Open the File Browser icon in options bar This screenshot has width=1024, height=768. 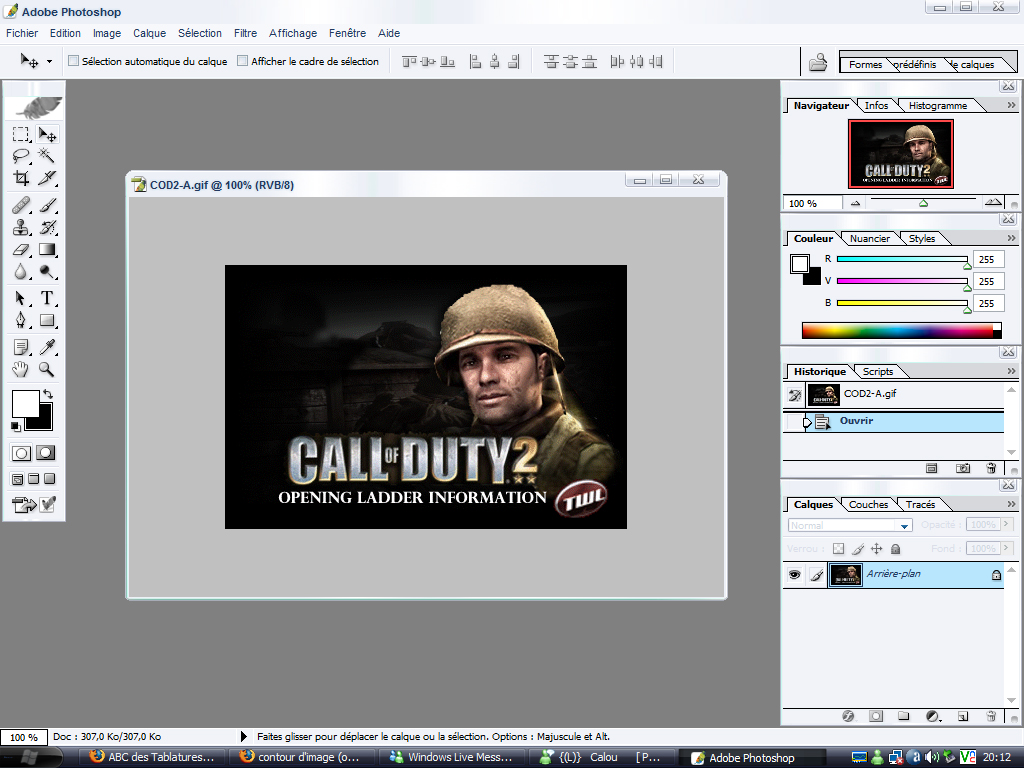coord(818,62)
